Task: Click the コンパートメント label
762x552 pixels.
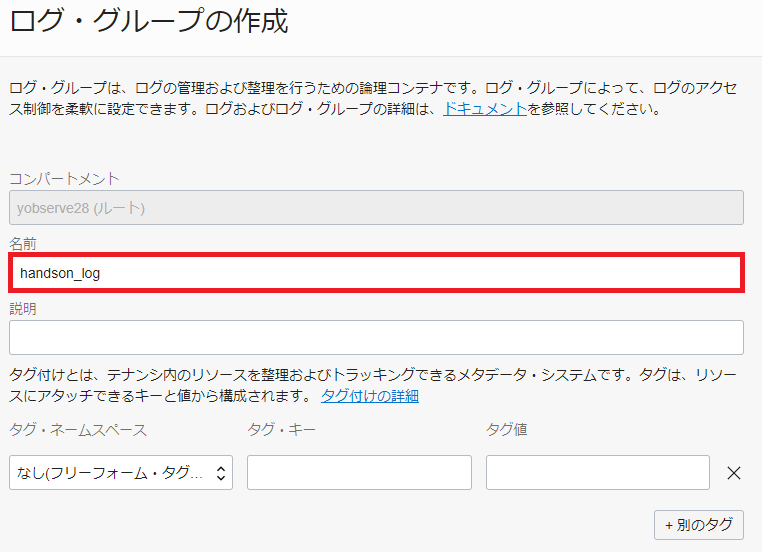Action: coord(64,179)
